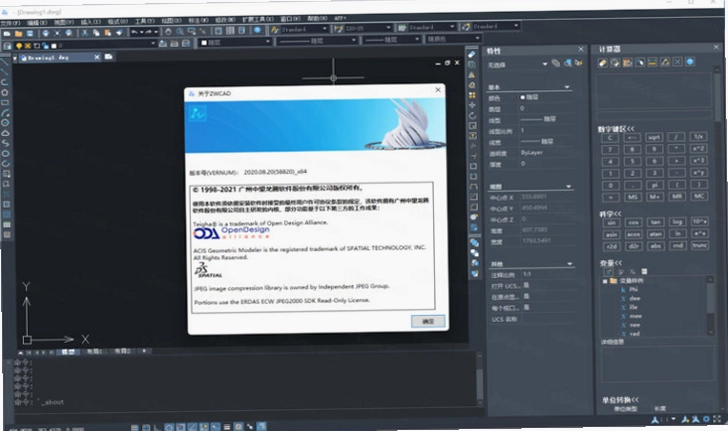Click the calculator expression input field
Viewport: 728px width, 431px height.
654,115
